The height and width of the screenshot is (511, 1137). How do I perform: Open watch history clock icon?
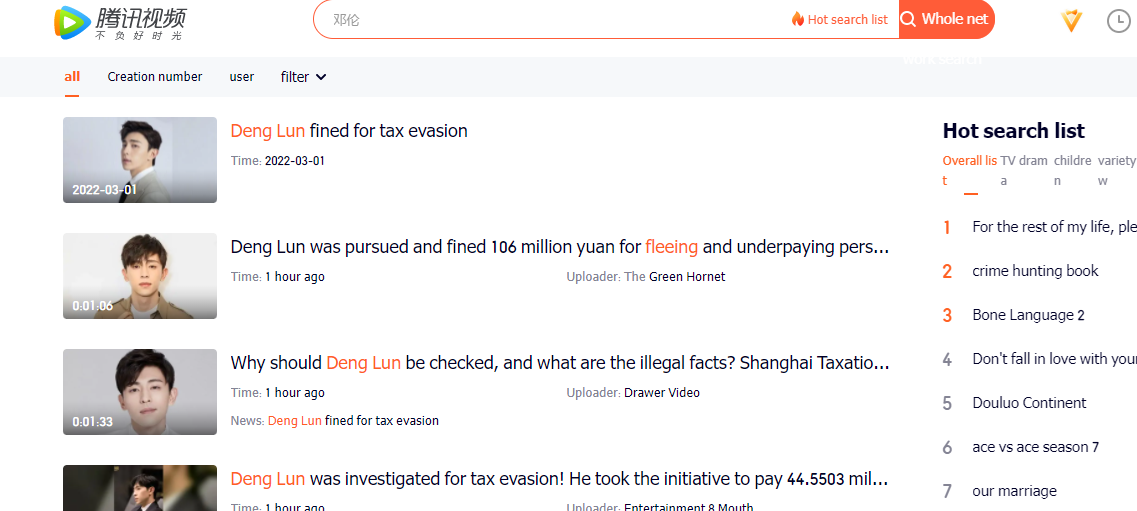pyautogui.click(x=1119, y=21)
